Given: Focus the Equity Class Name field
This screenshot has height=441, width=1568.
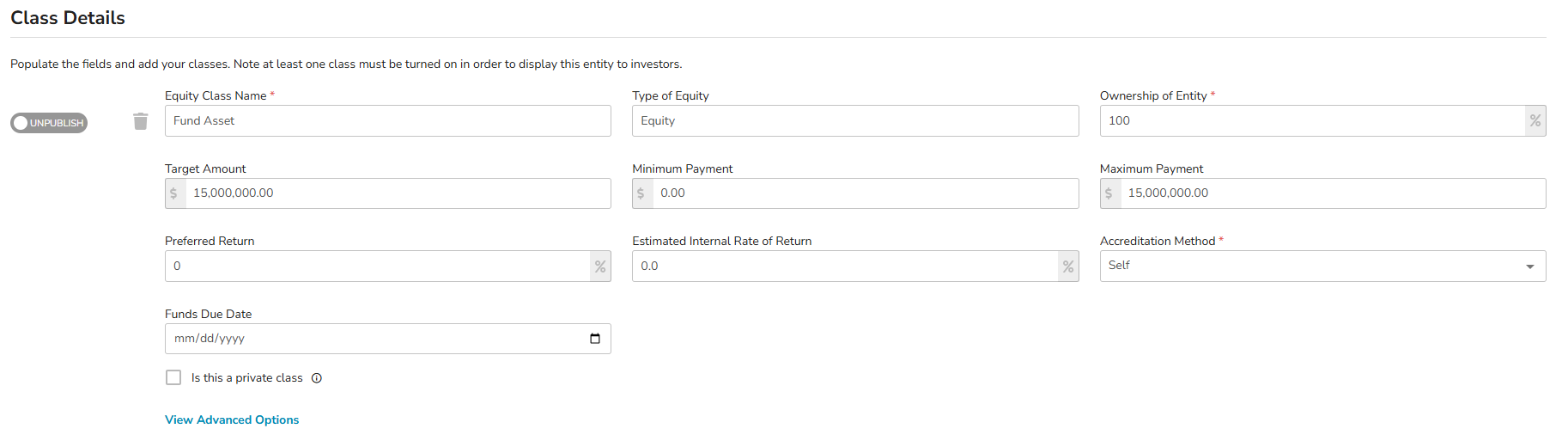Looking at the screenshot, I should click(388, 121).
